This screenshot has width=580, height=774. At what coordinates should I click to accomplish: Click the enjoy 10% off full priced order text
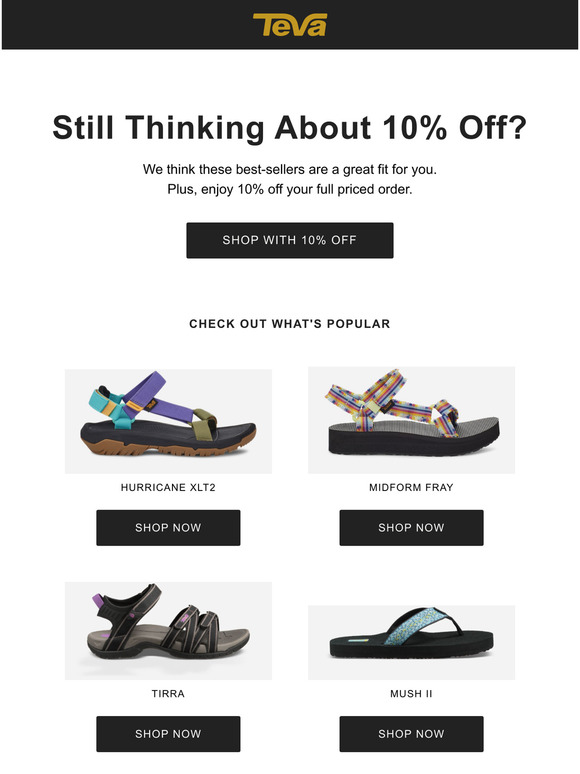pos(290,190)
